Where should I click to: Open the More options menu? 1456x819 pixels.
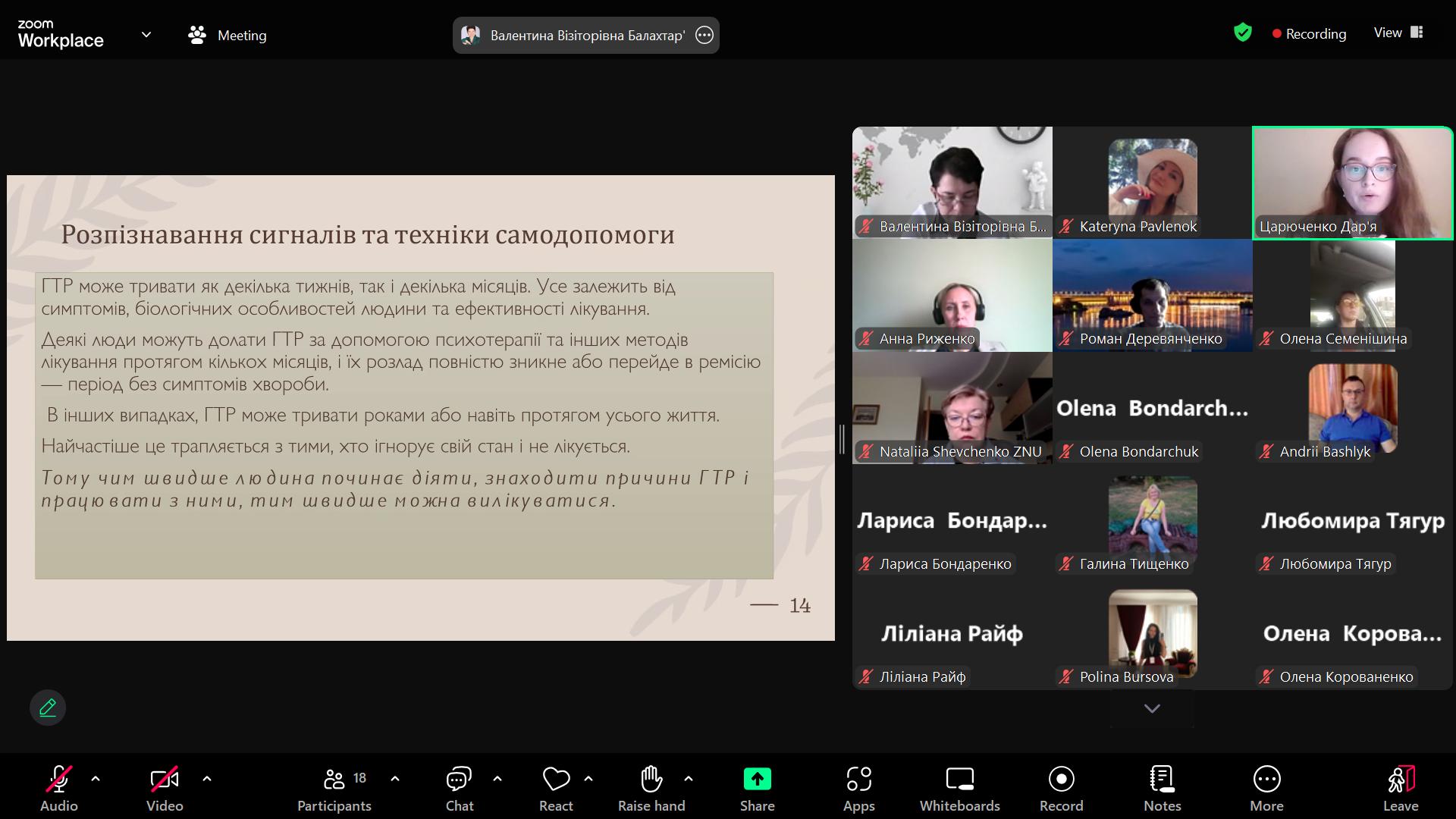(x=1267, y=789)
